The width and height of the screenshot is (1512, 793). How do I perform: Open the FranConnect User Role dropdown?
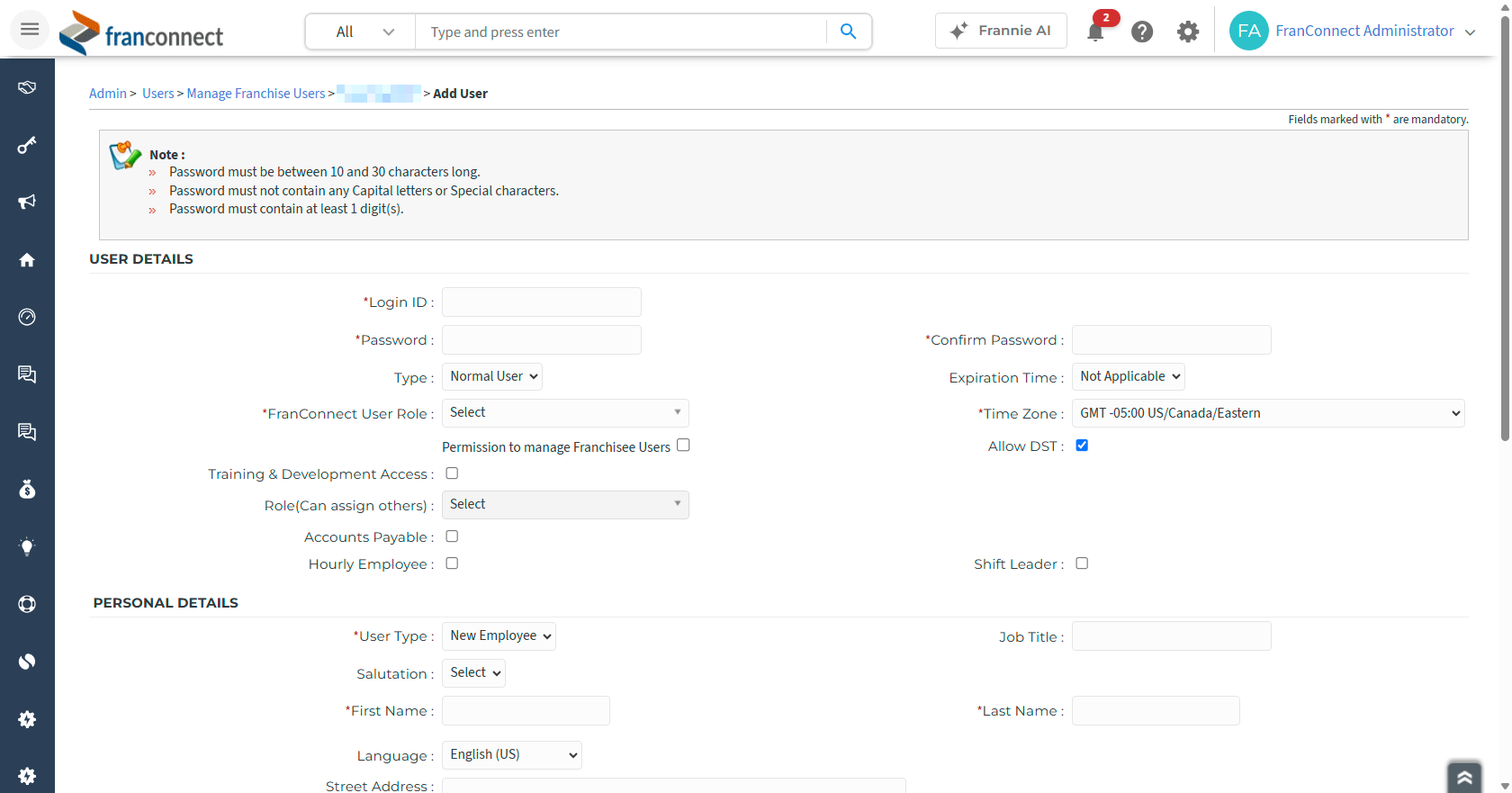click(x=565, y=413)
